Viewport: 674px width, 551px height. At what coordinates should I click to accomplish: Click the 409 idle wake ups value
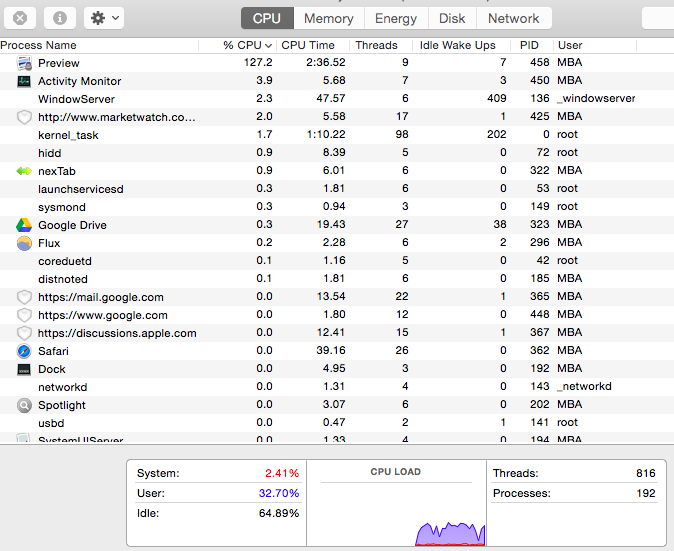point(496,98)
